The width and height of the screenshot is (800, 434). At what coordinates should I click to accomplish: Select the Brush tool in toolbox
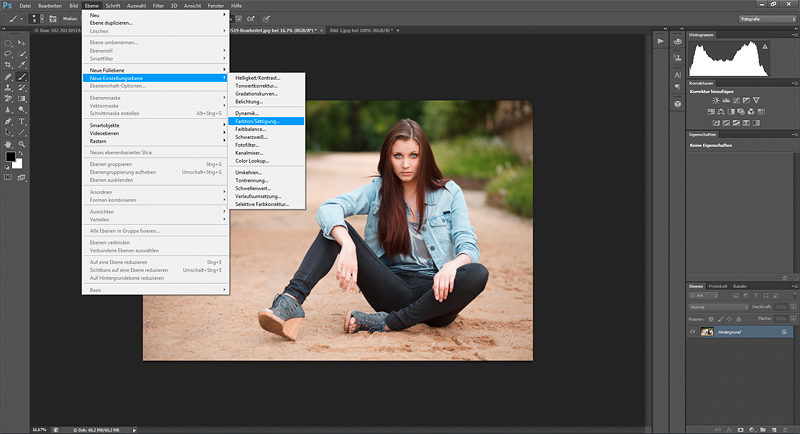tap(21, 76)
